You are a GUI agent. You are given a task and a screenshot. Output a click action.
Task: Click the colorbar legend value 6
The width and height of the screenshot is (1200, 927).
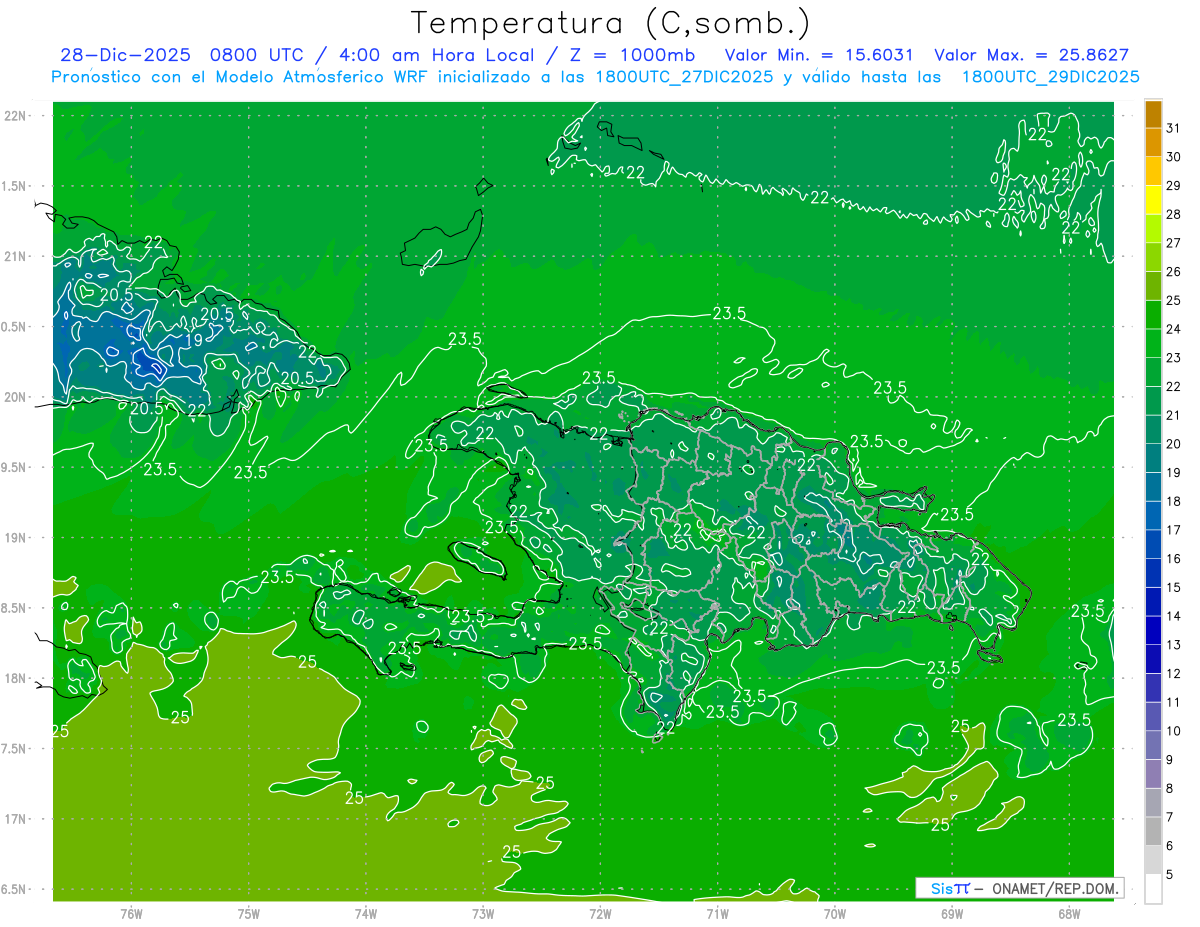tap(1169, 846)
